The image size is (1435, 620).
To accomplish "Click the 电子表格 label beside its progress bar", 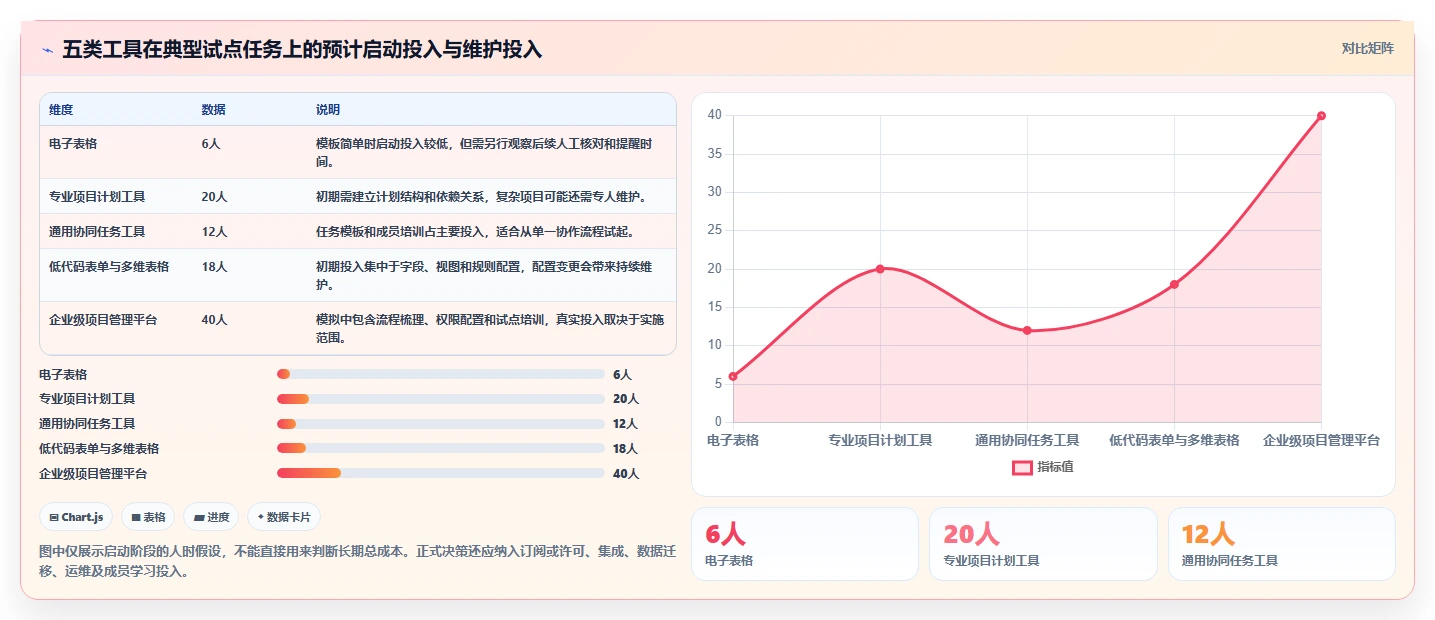I will pos(63,374).
